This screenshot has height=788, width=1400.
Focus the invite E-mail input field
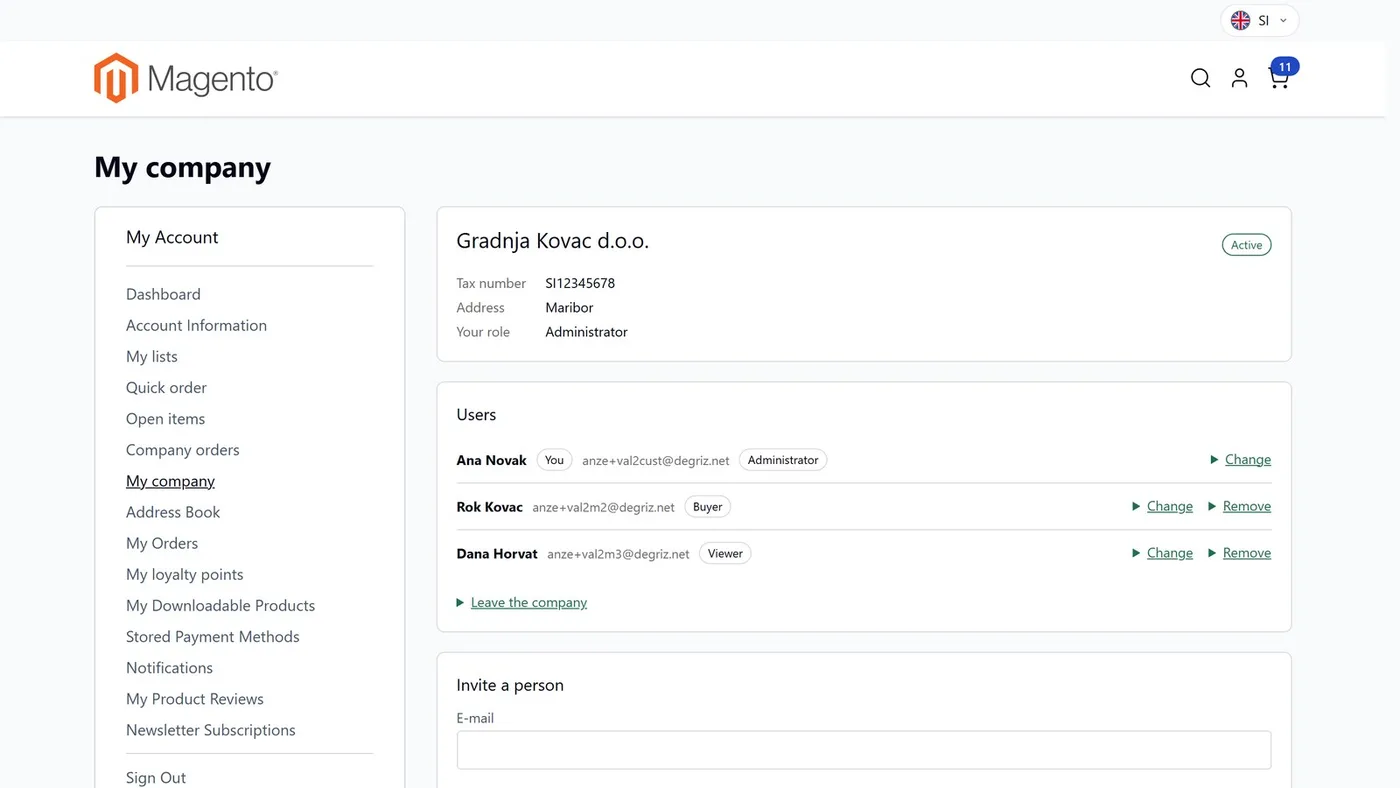[x=864, y=750]
